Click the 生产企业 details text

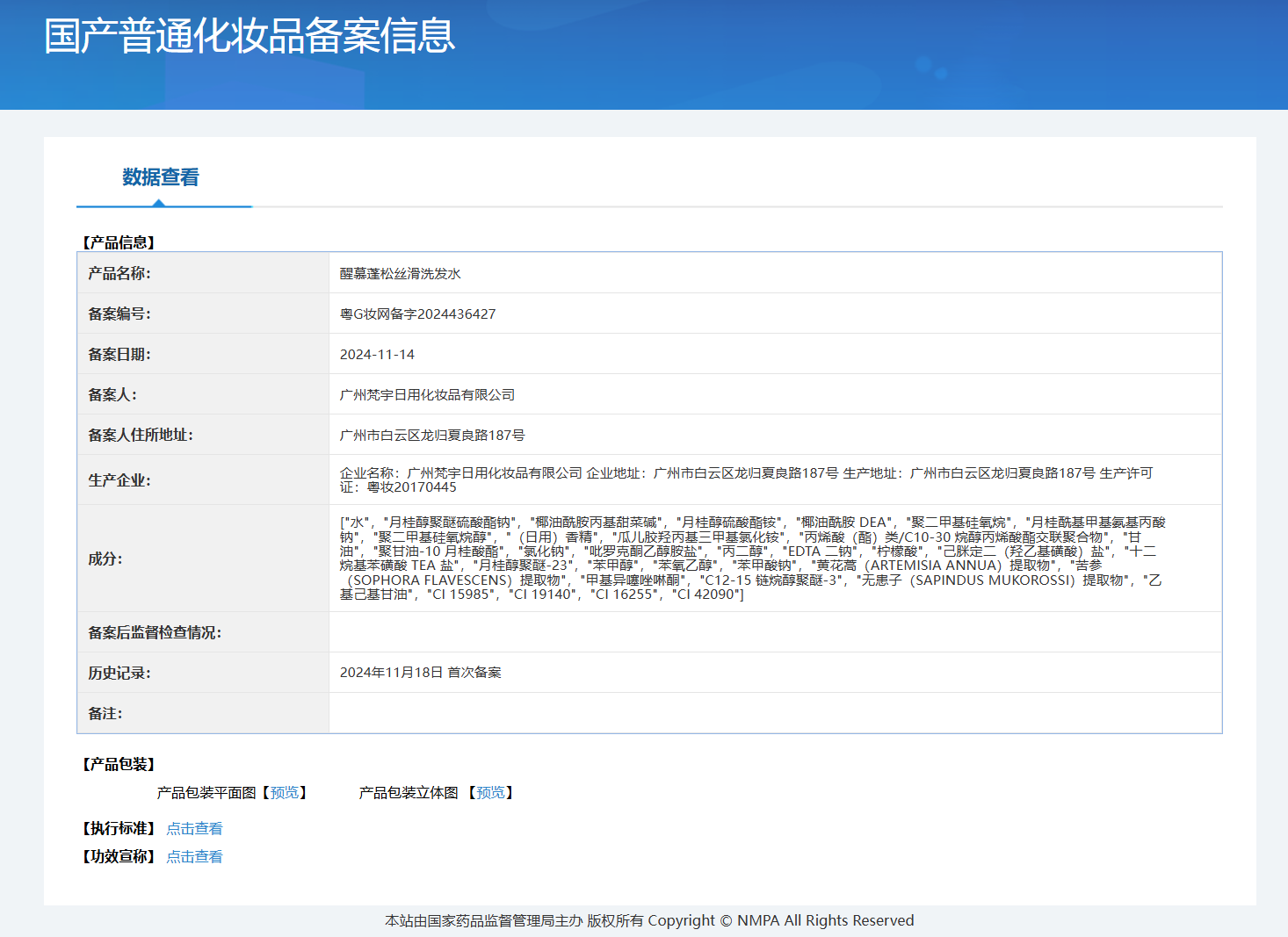click(x=745, y=479)
